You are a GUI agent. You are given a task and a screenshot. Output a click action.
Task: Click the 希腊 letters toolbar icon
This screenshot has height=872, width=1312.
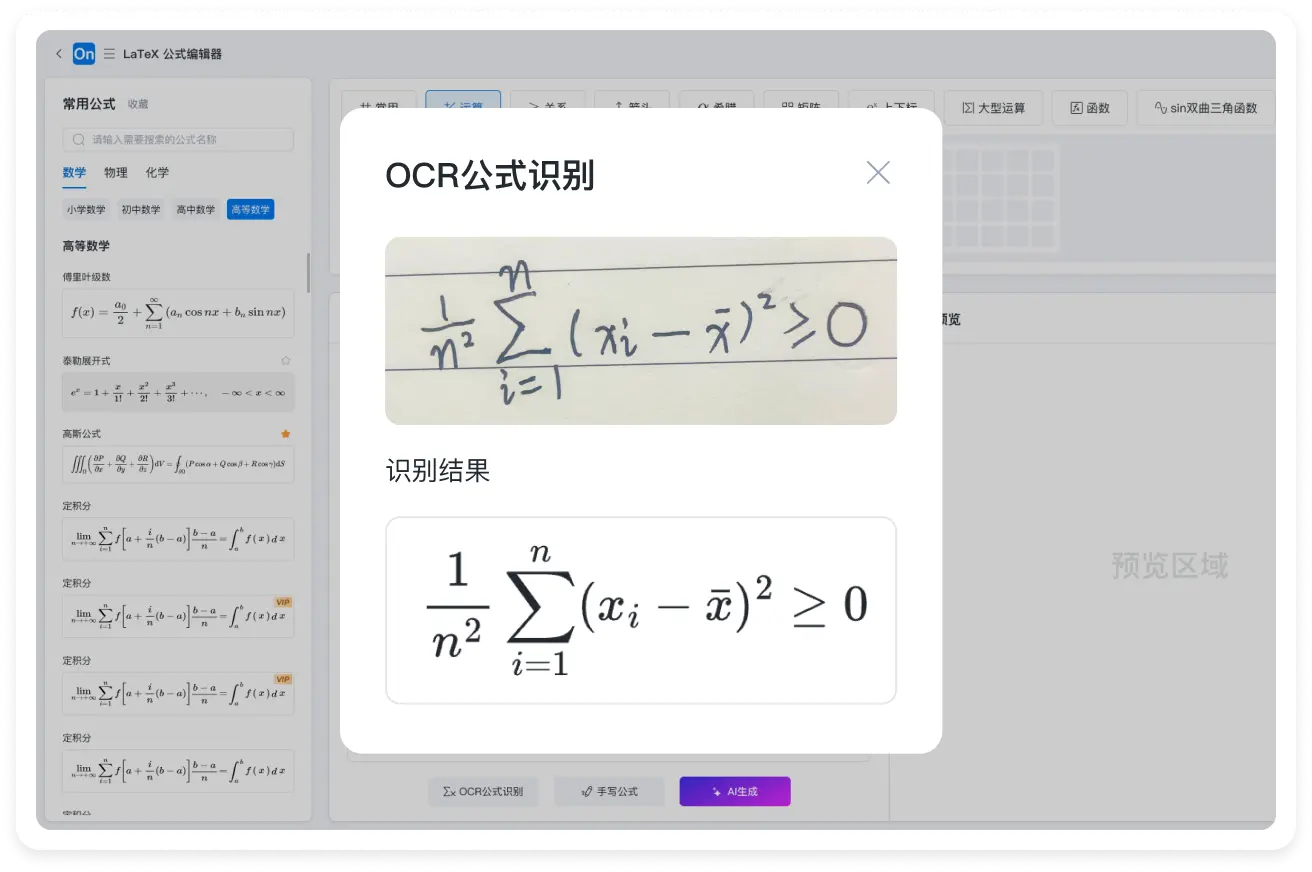coord(716,105)
